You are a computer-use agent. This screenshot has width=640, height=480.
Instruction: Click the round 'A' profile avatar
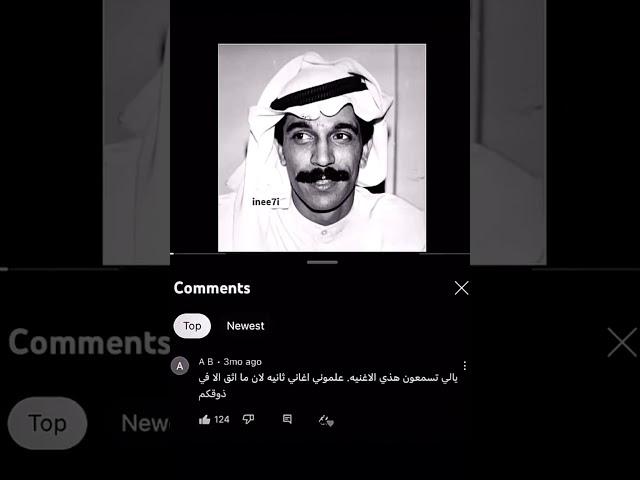180,366
